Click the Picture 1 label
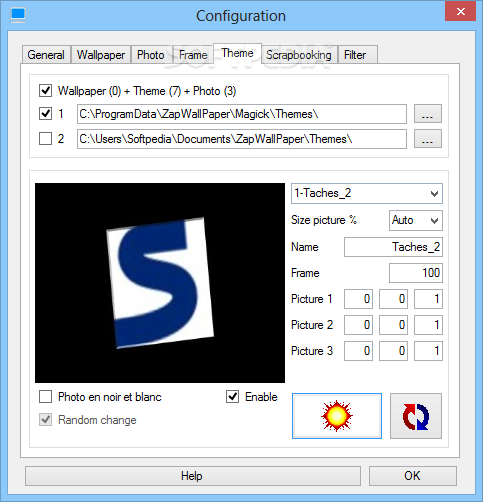Image resolution: width=483 pixels, height=502 pixels. coord(312,299)
